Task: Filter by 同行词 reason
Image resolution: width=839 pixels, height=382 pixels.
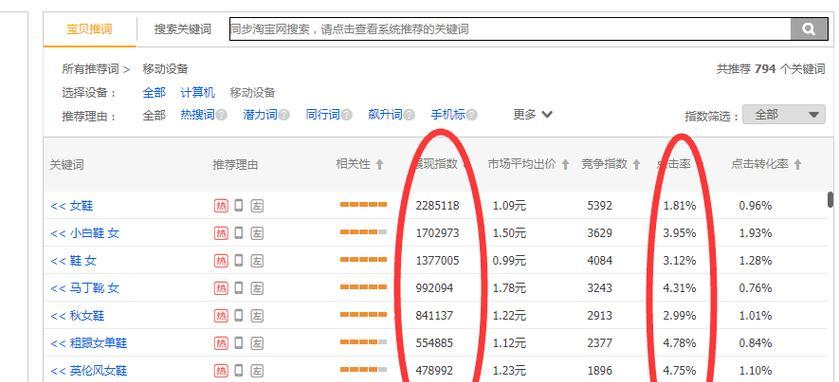Action: (x=323, y=115)
